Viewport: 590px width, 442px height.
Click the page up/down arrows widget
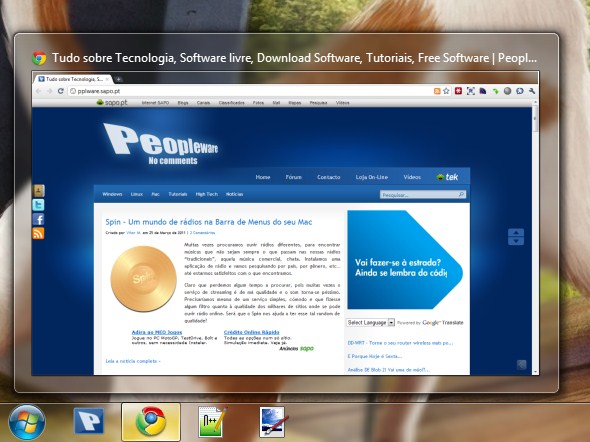(516, 237)
